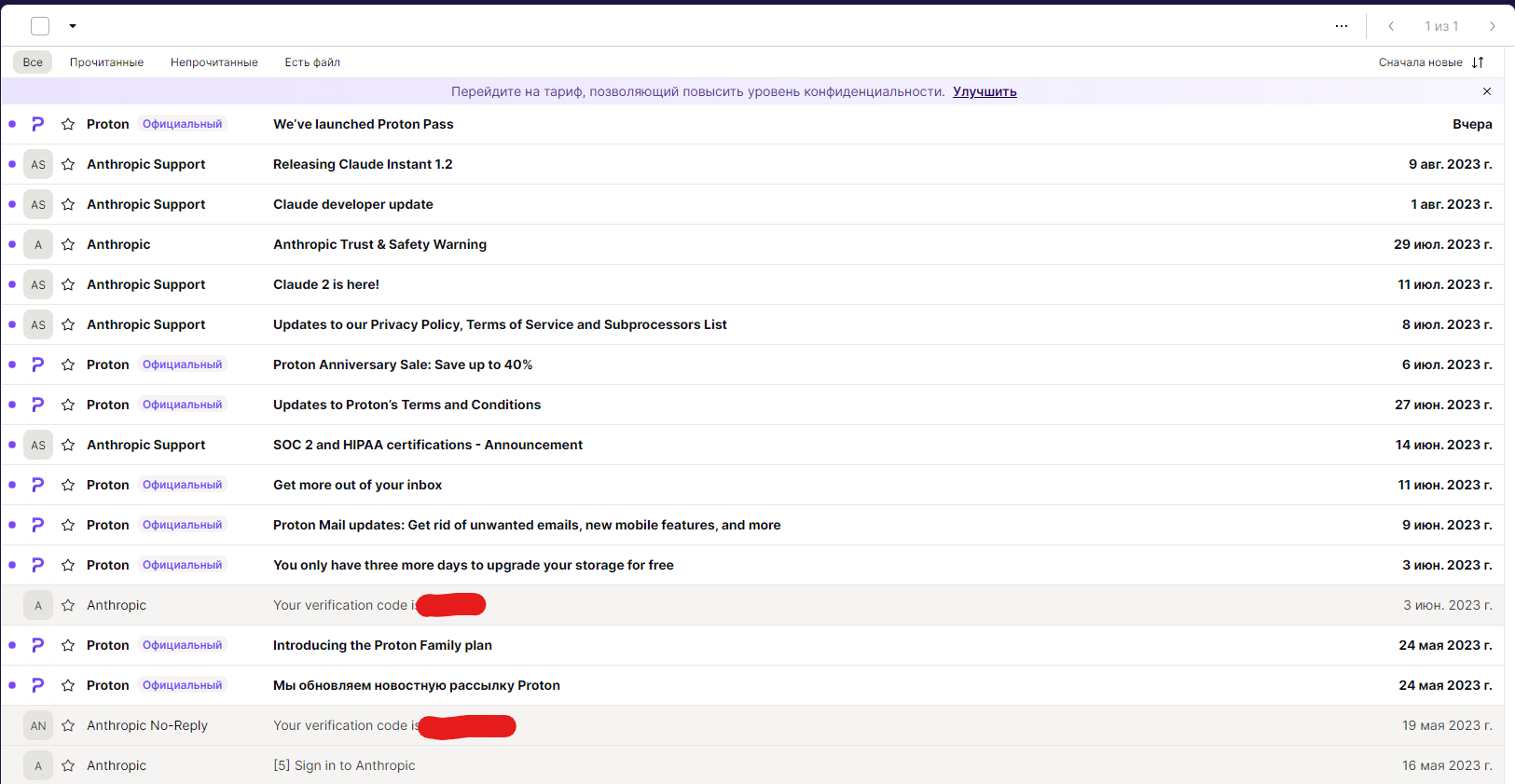Image resolution: width=1515 pixels, height=784 pixels.
Task: Select the 'Все' filter tab
Action: [33, 62]
